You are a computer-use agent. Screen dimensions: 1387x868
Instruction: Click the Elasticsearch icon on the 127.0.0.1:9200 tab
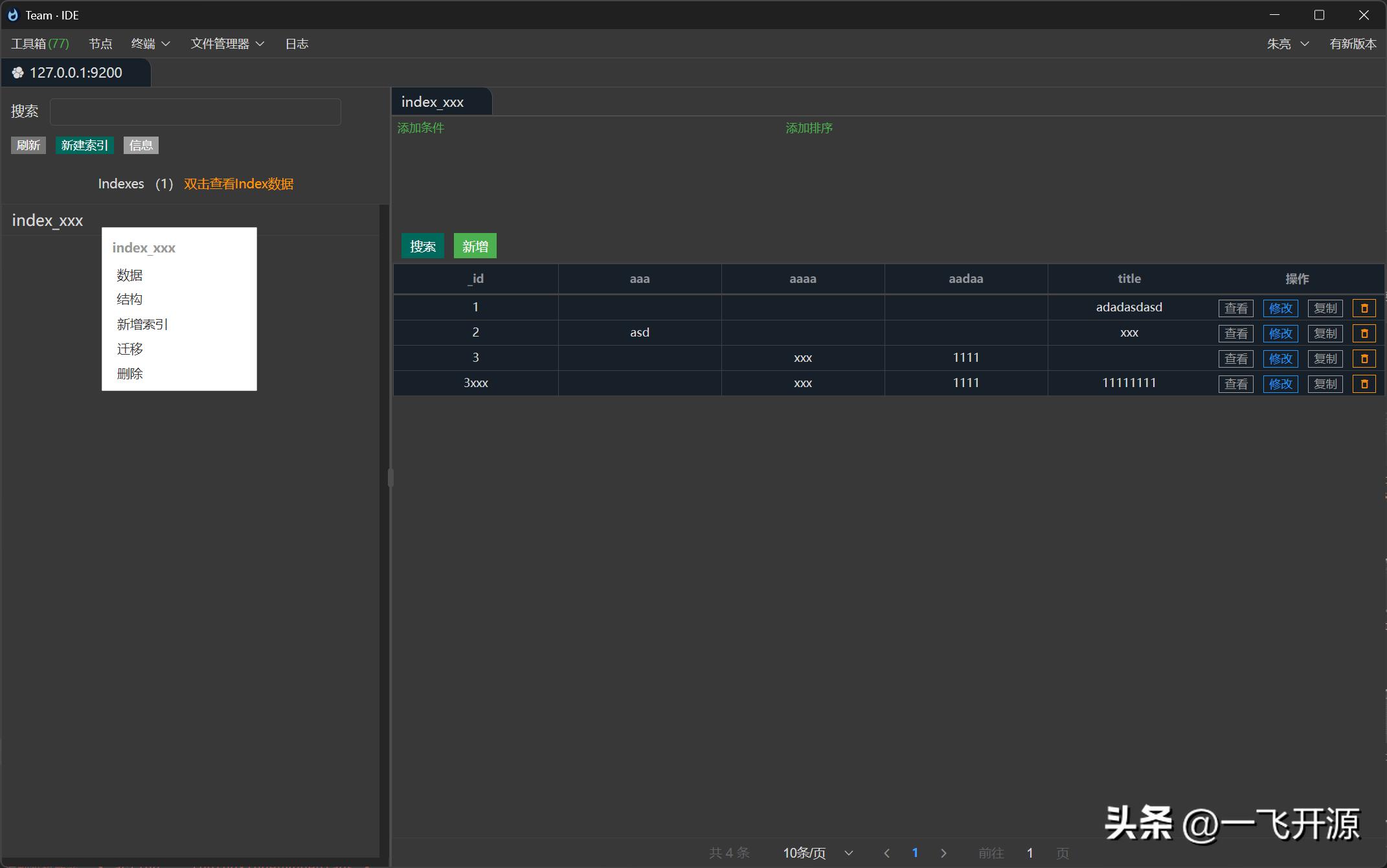[18, 72]
